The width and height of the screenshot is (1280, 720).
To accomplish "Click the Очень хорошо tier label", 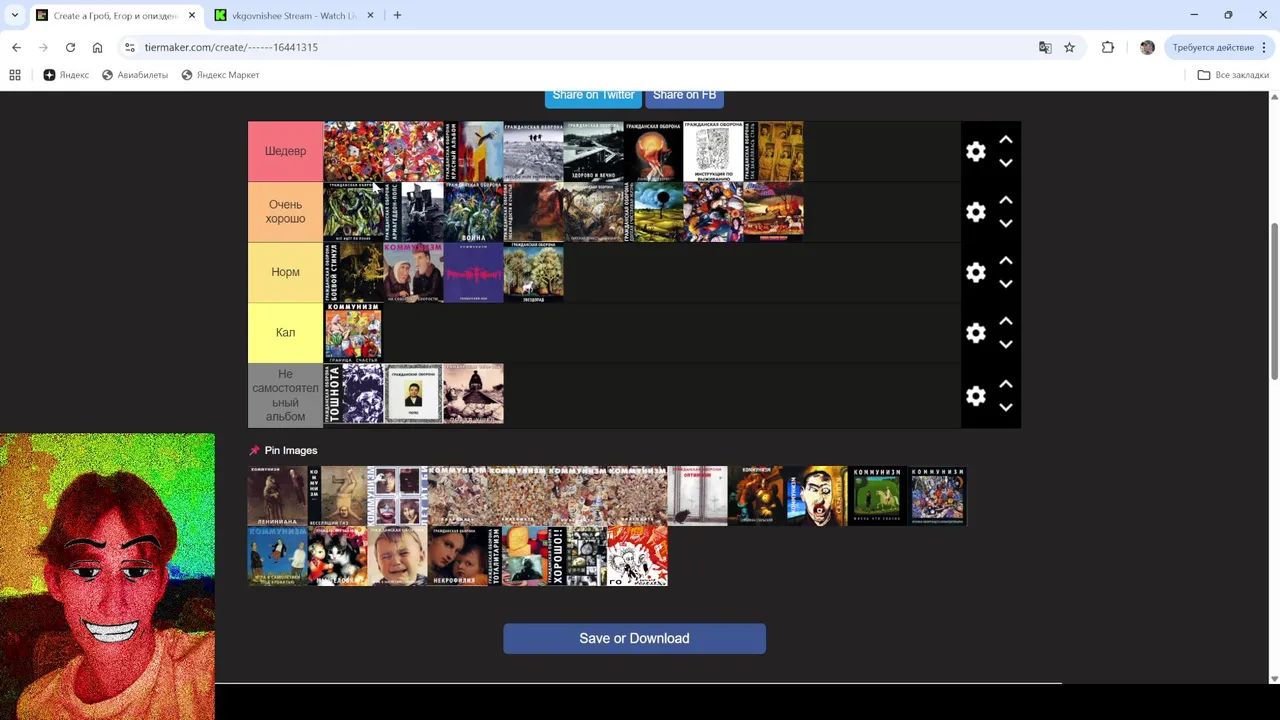I will pos(285,212).
